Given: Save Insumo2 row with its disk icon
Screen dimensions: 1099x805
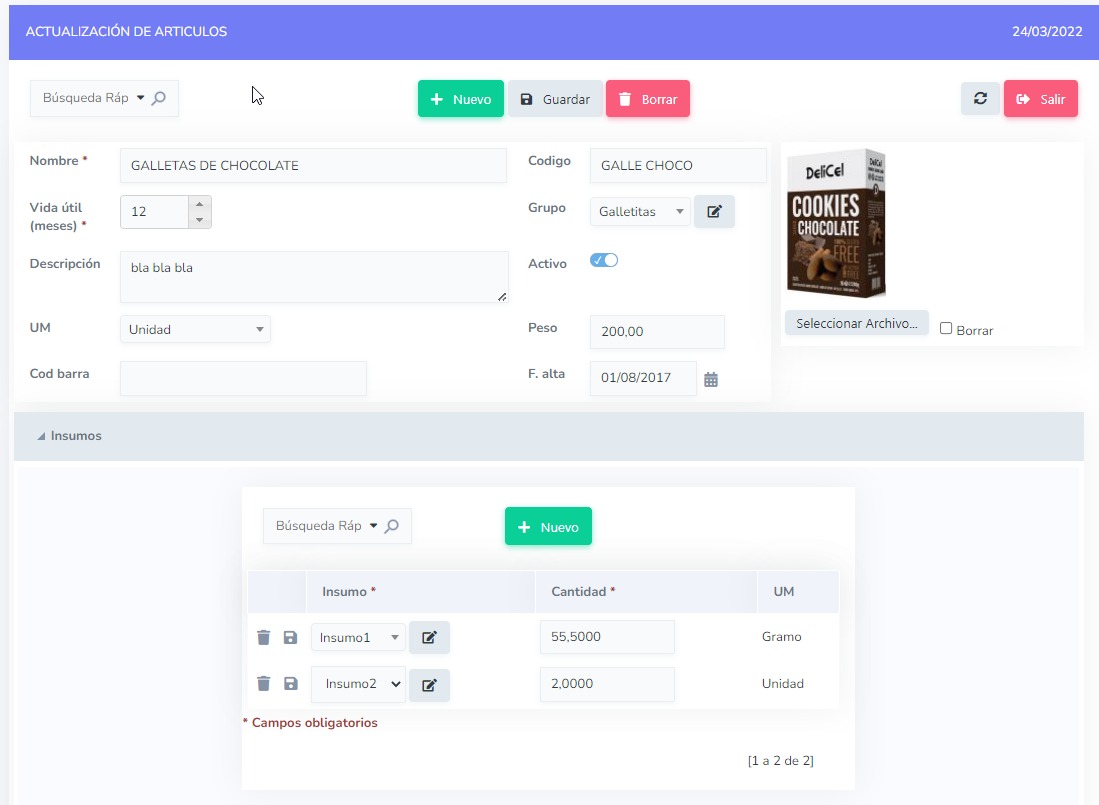Looking at the screenshot, I should [289, 684].
